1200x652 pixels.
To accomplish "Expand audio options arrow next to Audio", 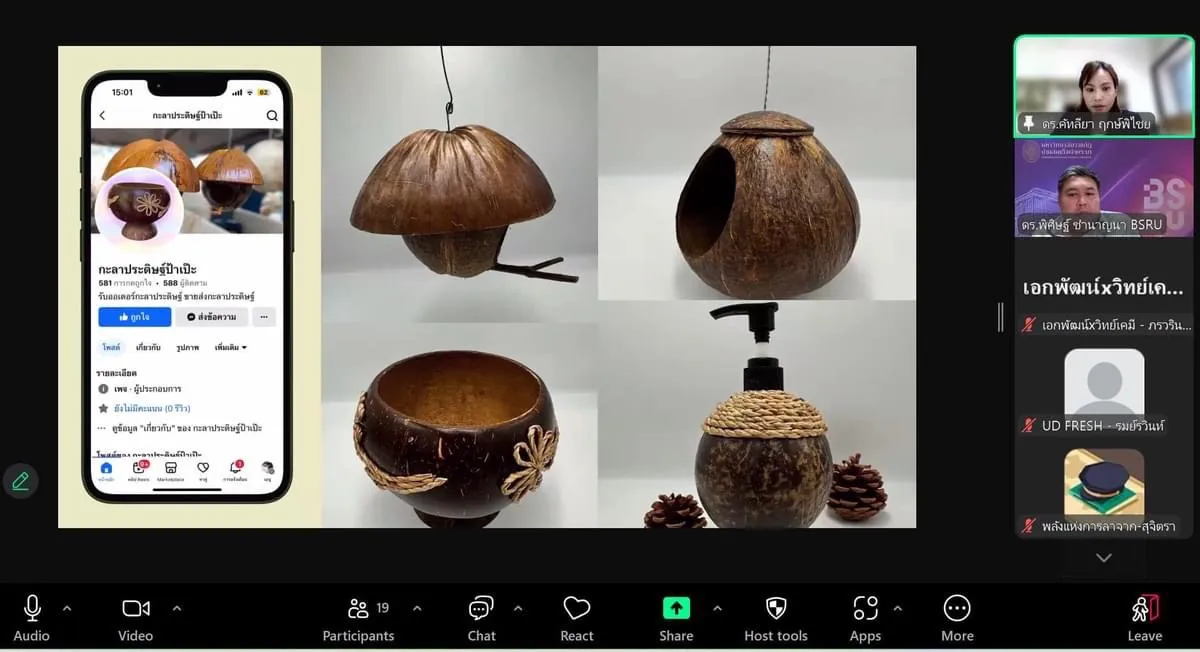I will click(67, 608).
